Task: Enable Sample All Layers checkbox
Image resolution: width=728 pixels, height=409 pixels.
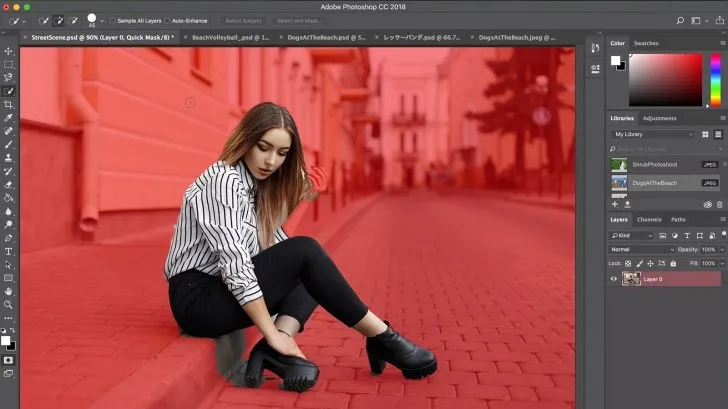Action: click(113, 20)
